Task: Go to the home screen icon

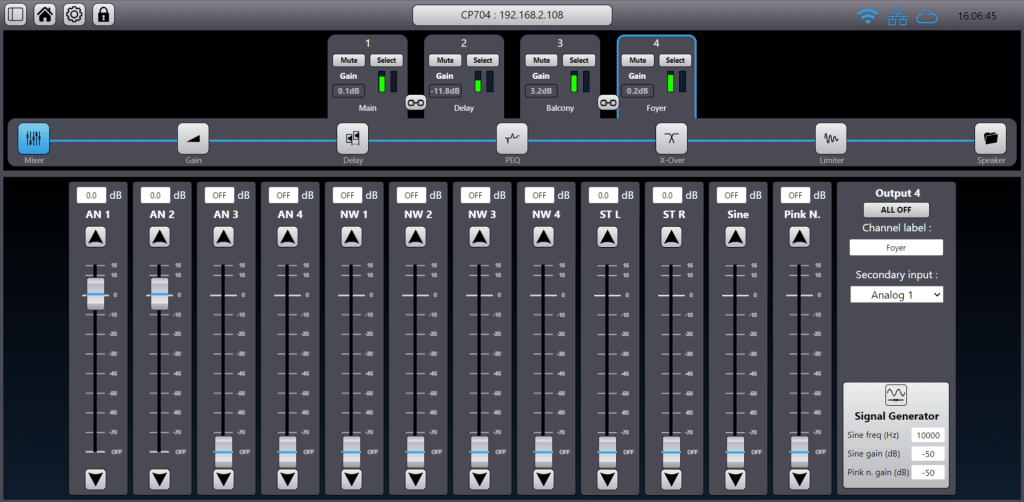Action: pyautogui.click(x=44, y=15)
